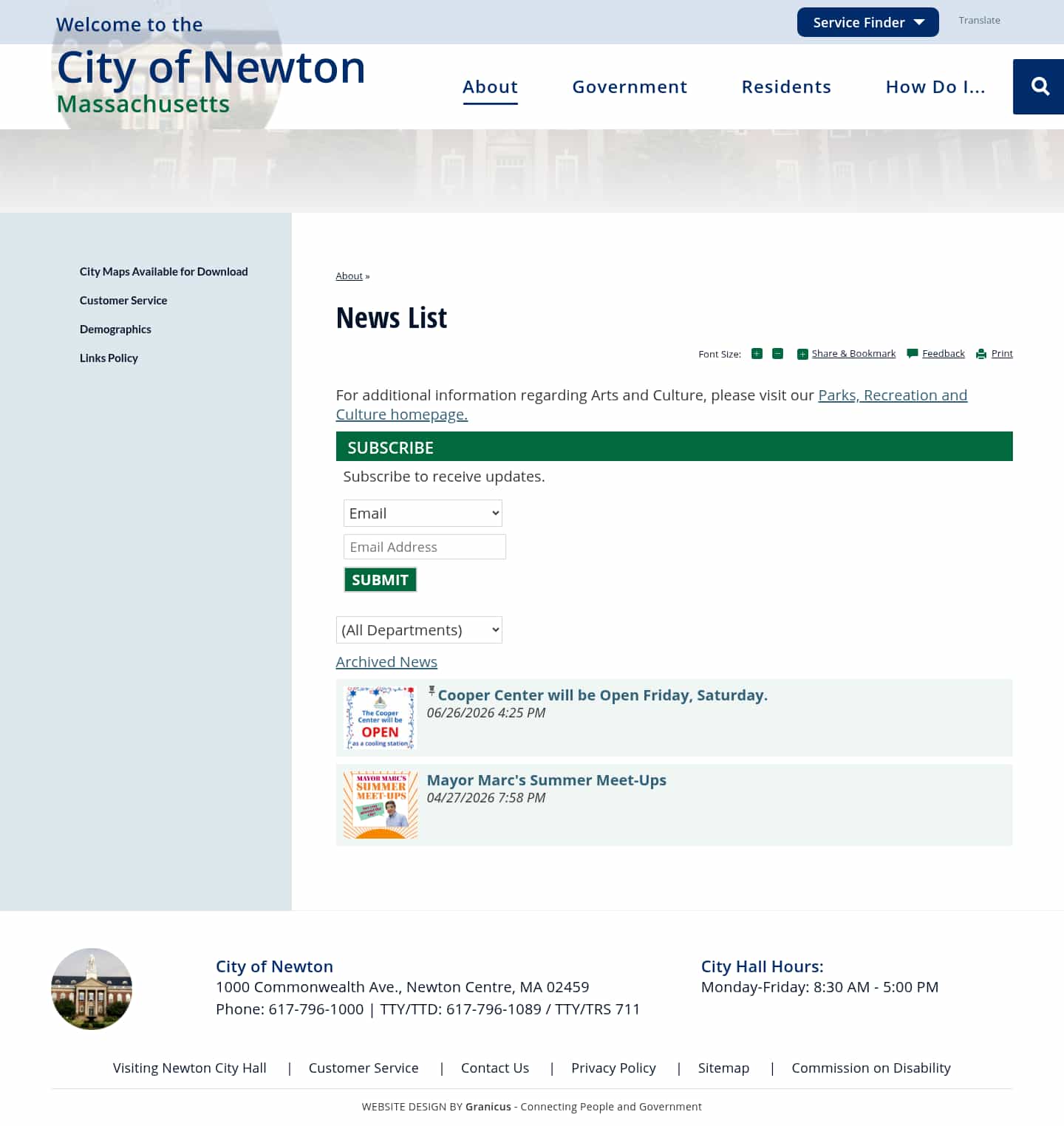The image size is (1064, 1126).
Task: Open Commission on Disability footer link
Action: click(871, 1068)
